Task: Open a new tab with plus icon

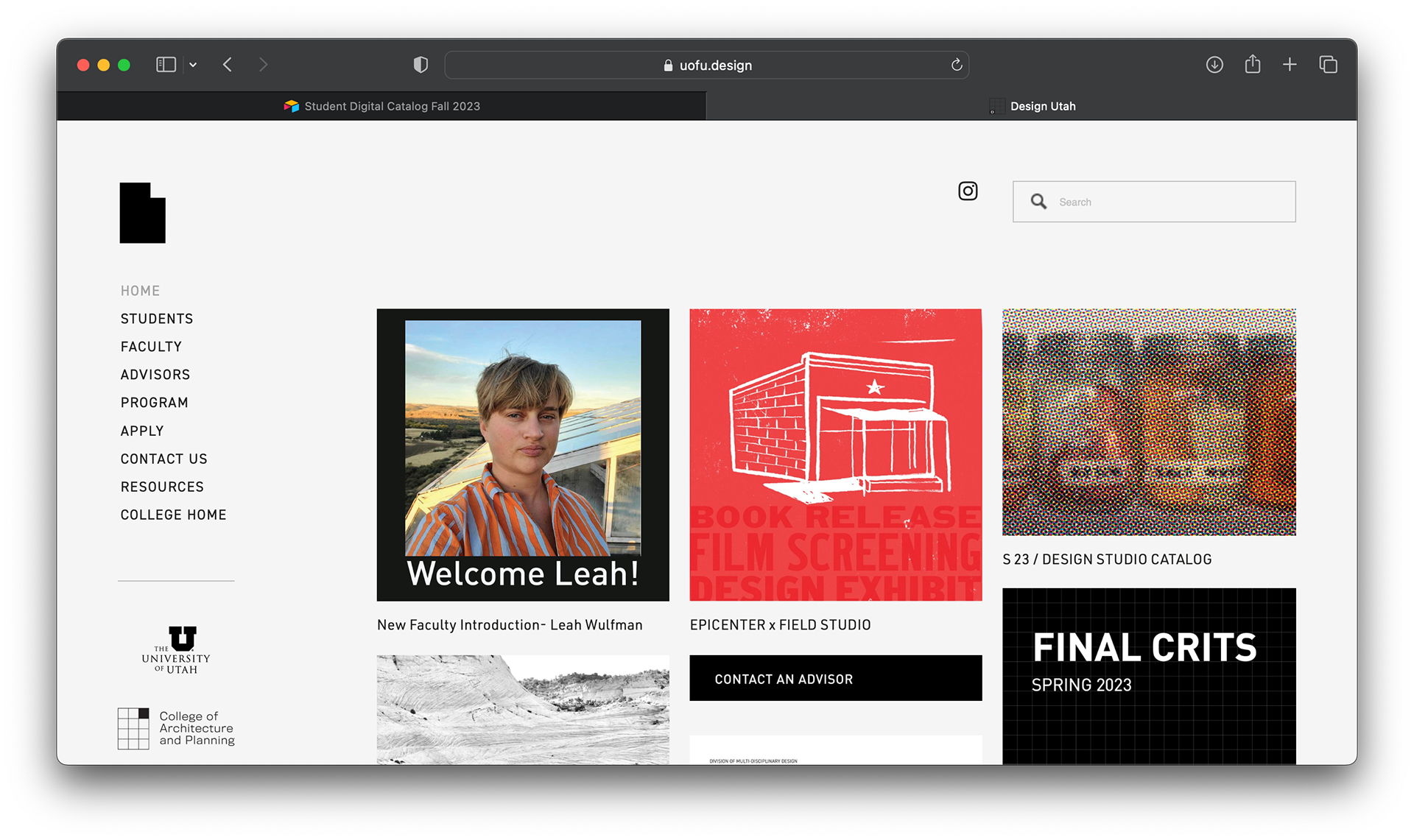Action: [1290, 65]
